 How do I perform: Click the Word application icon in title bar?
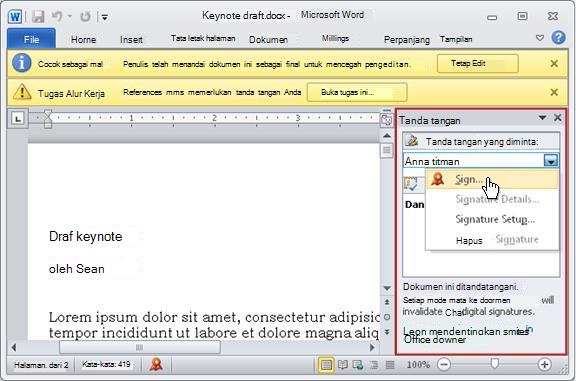(15, 17)
